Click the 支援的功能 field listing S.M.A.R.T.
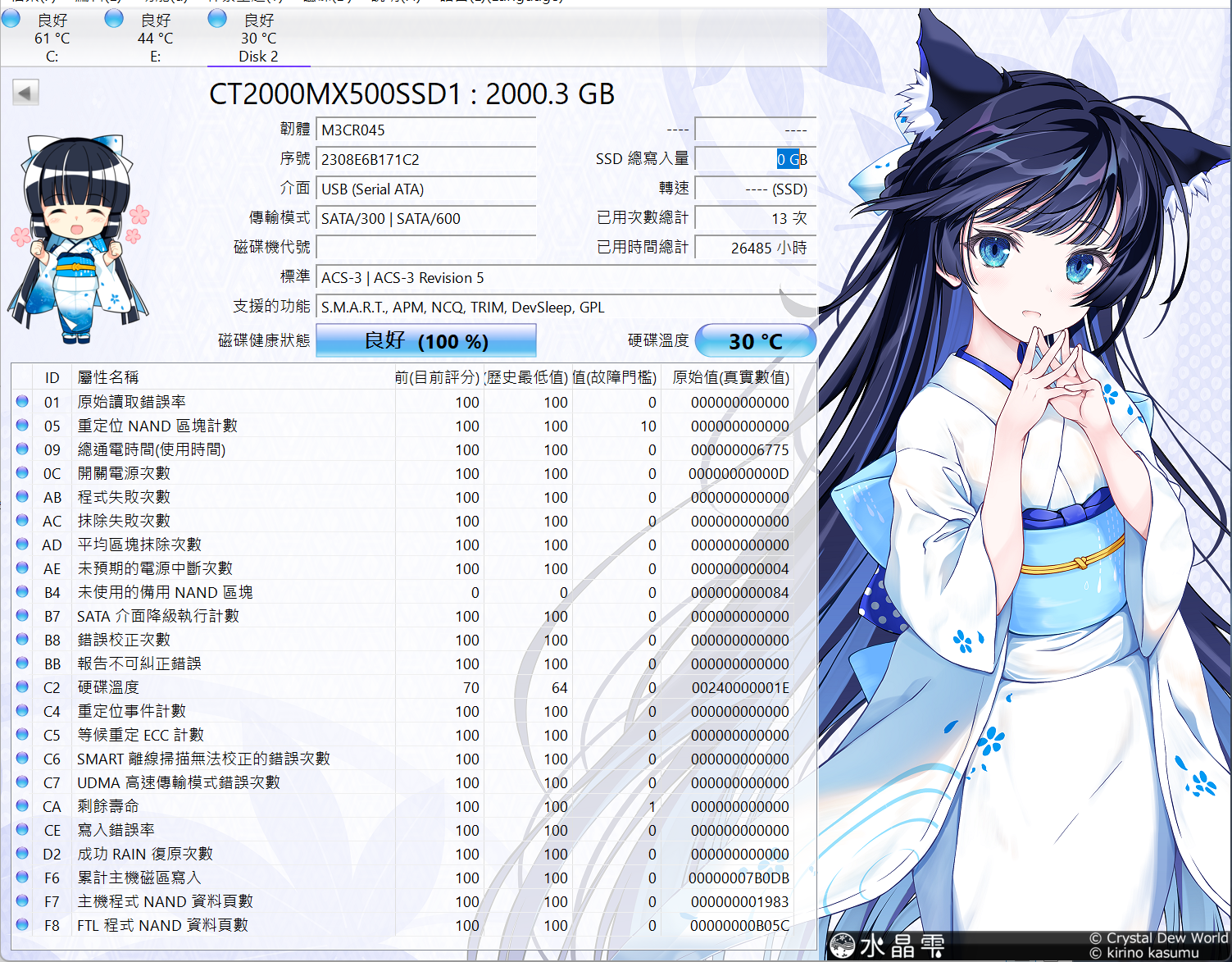 coord(566,307)
